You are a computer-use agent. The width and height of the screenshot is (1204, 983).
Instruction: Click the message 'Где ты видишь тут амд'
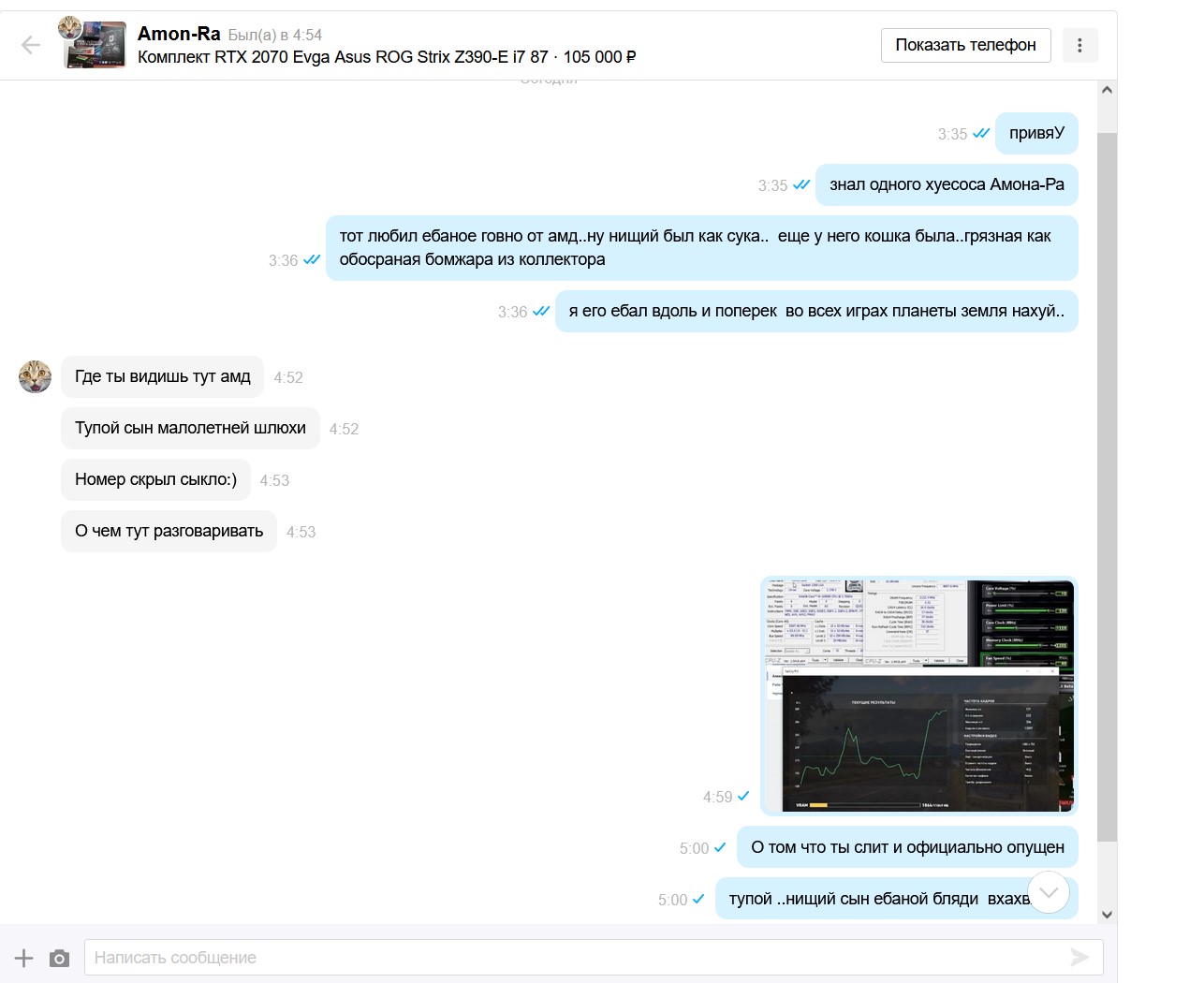162,376
